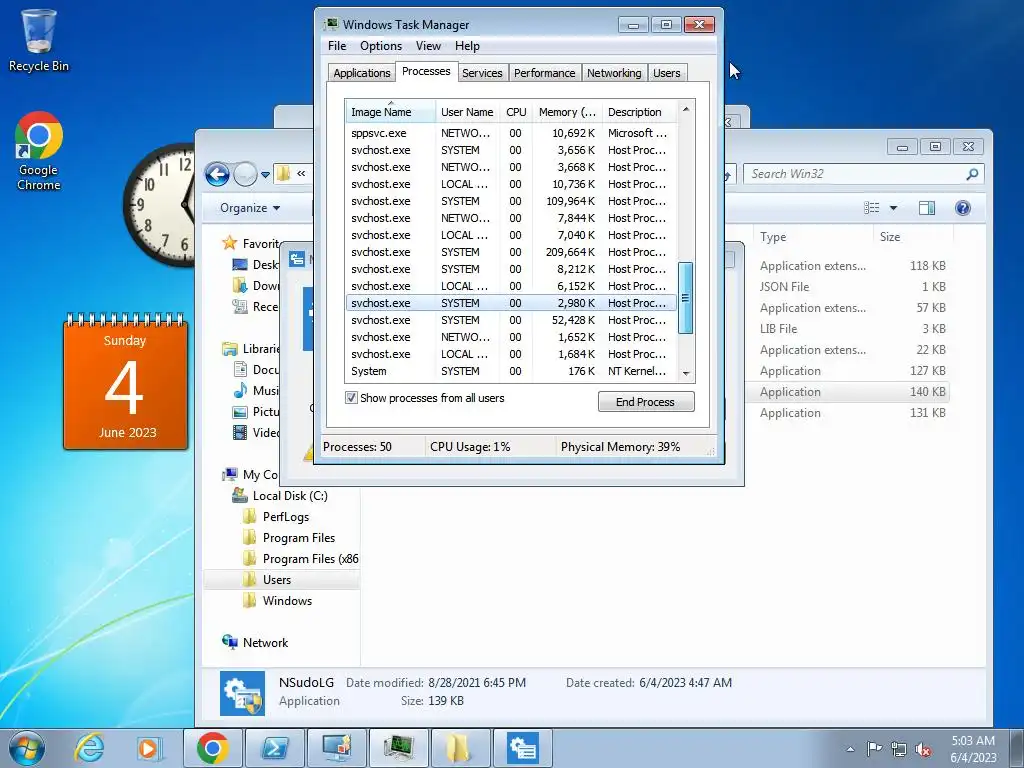
Task: Select the Program Files folder
Action: click(298, 537)
